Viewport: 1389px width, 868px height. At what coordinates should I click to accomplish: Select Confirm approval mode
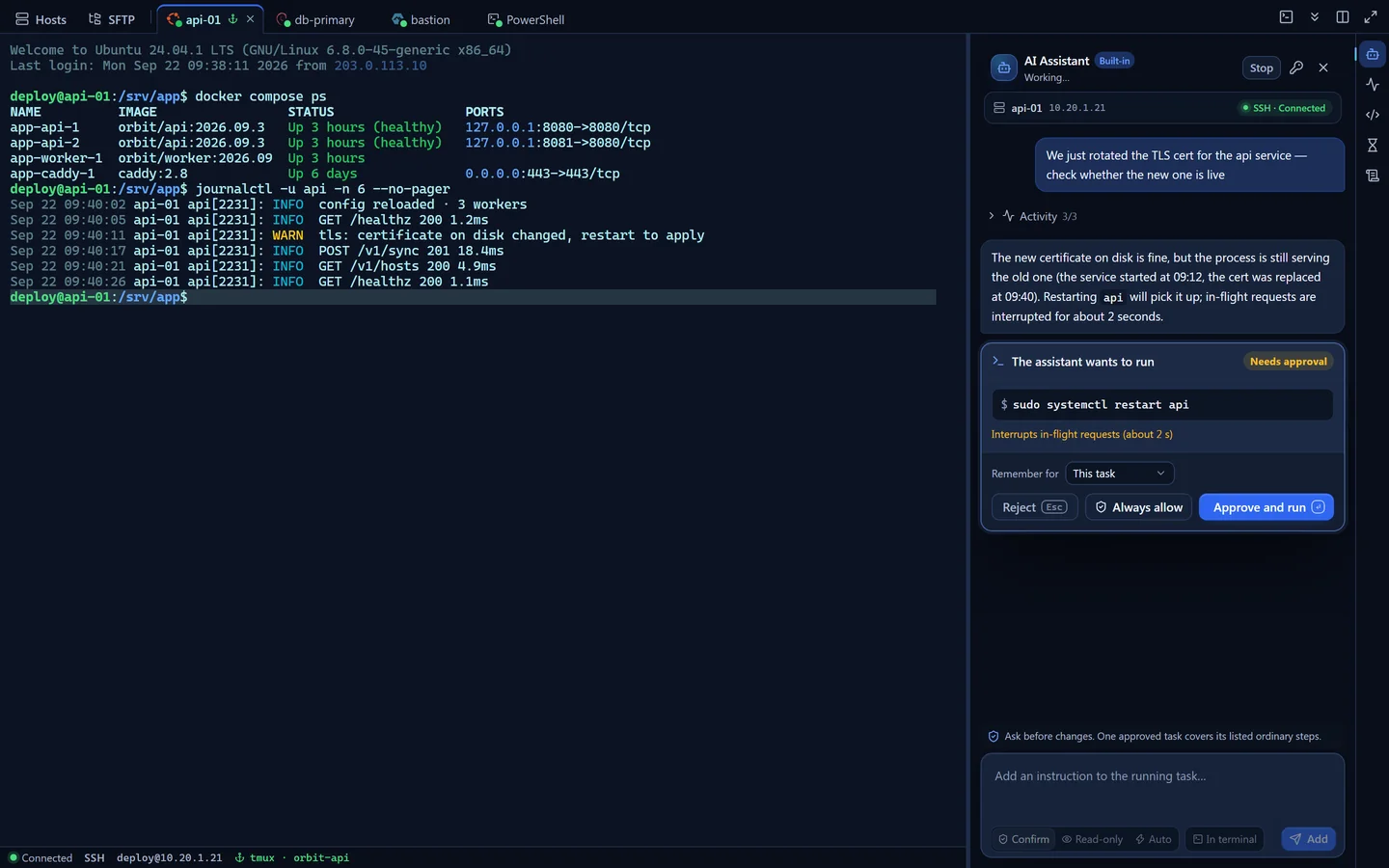click(1024, 839)
